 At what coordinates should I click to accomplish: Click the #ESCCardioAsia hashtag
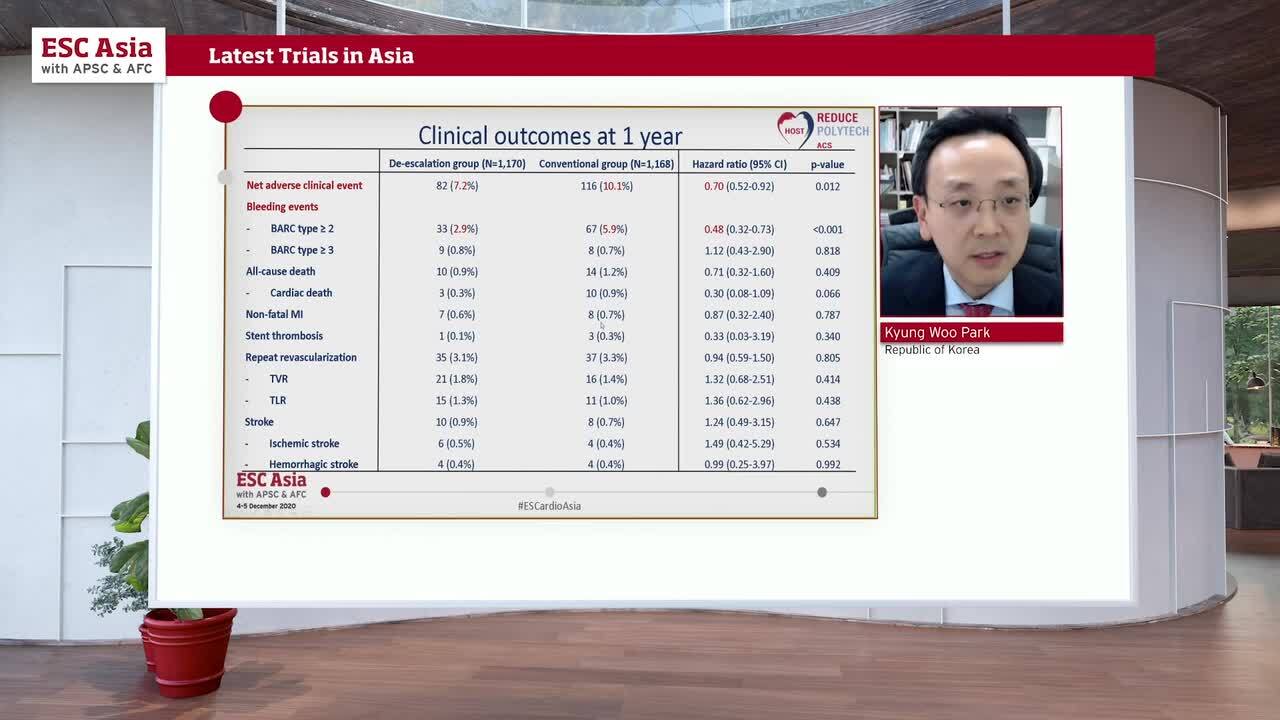point(549,506)
